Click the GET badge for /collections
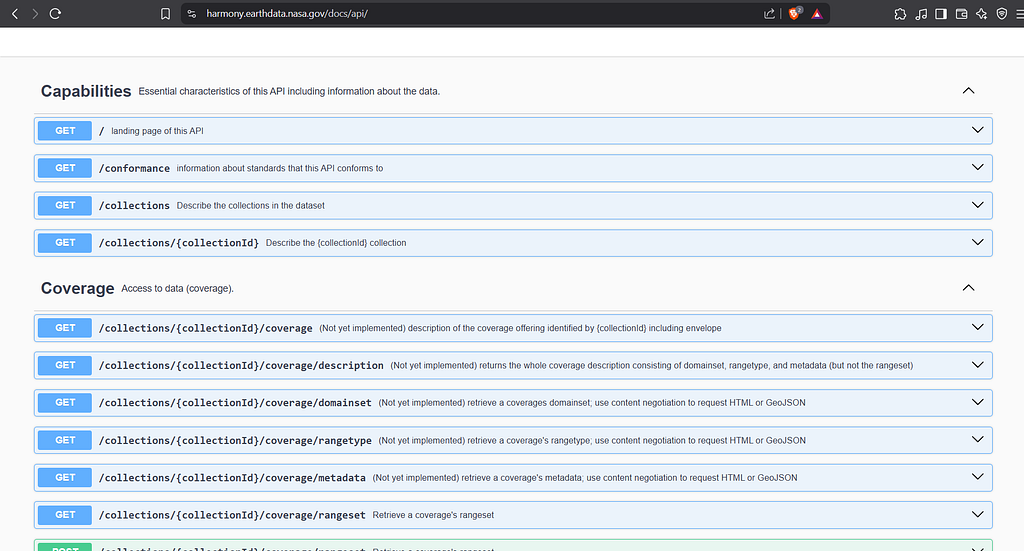Screen dimensions: 1024x551 pos(65,205)
